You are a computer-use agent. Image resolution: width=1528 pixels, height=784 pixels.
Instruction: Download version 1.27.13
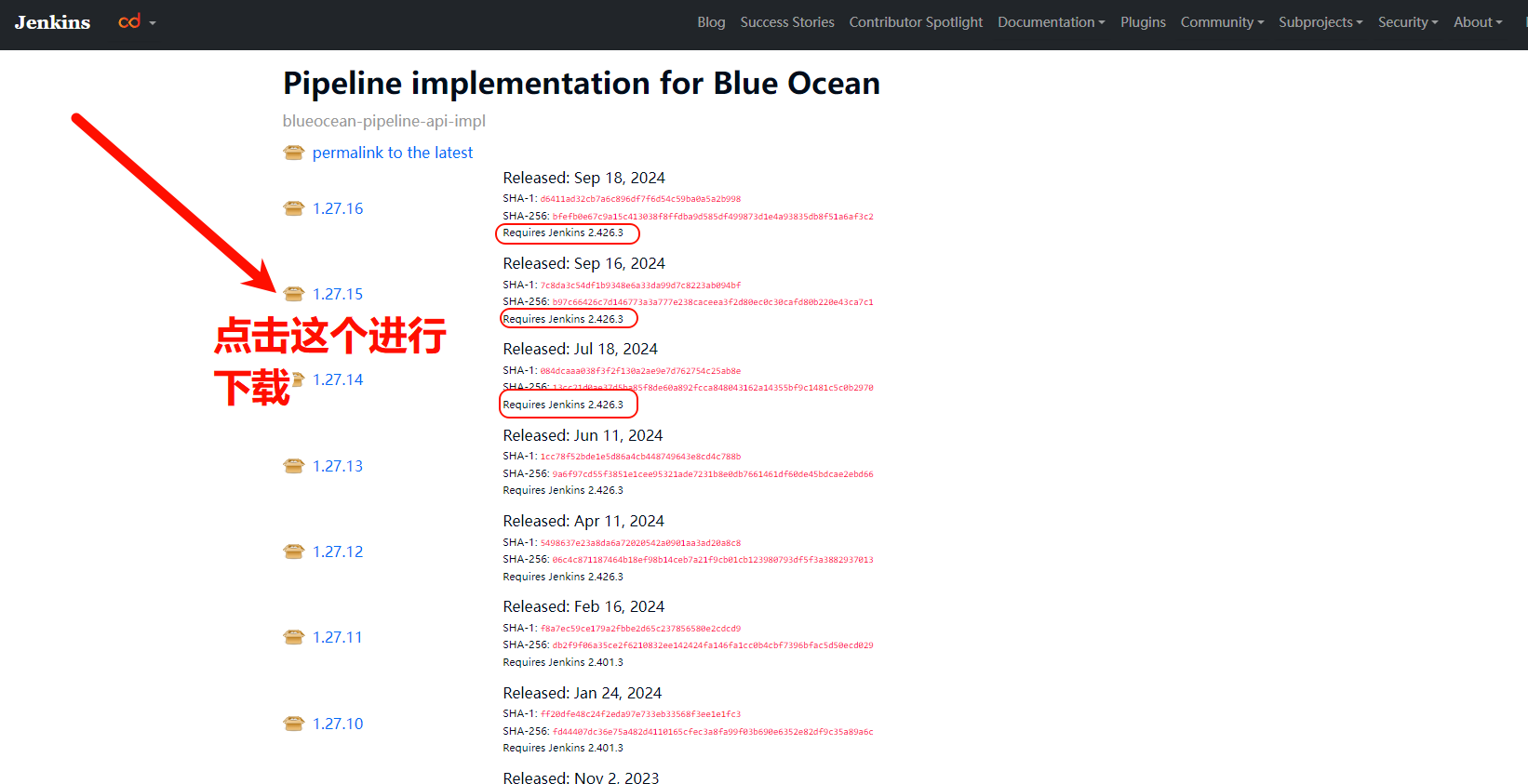pyautogui.click(x=338, y=466)
